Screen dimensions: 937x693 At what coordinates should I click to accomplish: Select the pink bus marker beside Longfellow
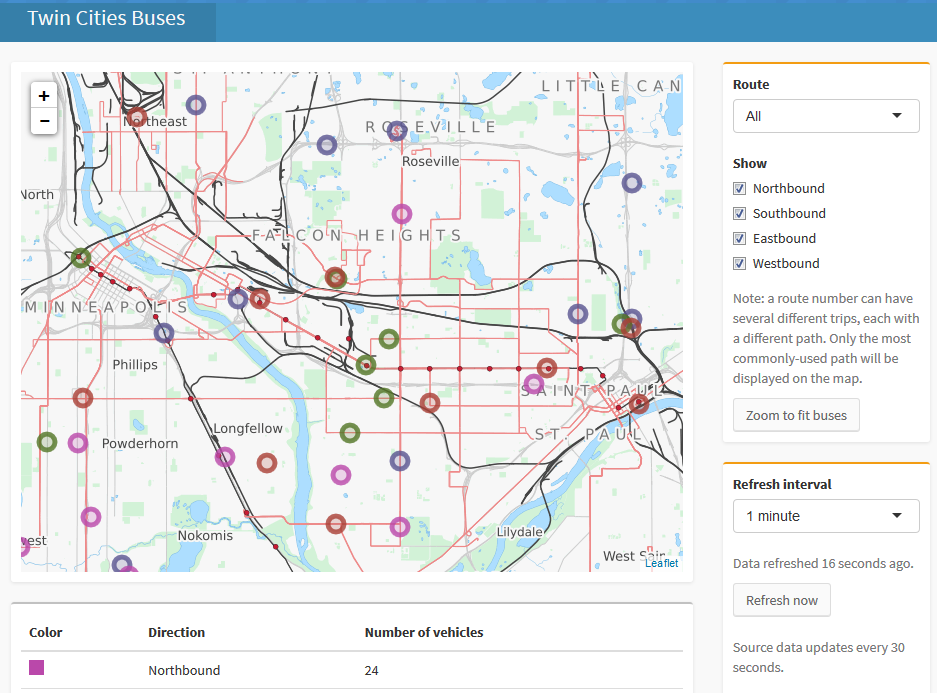(225, 457)
